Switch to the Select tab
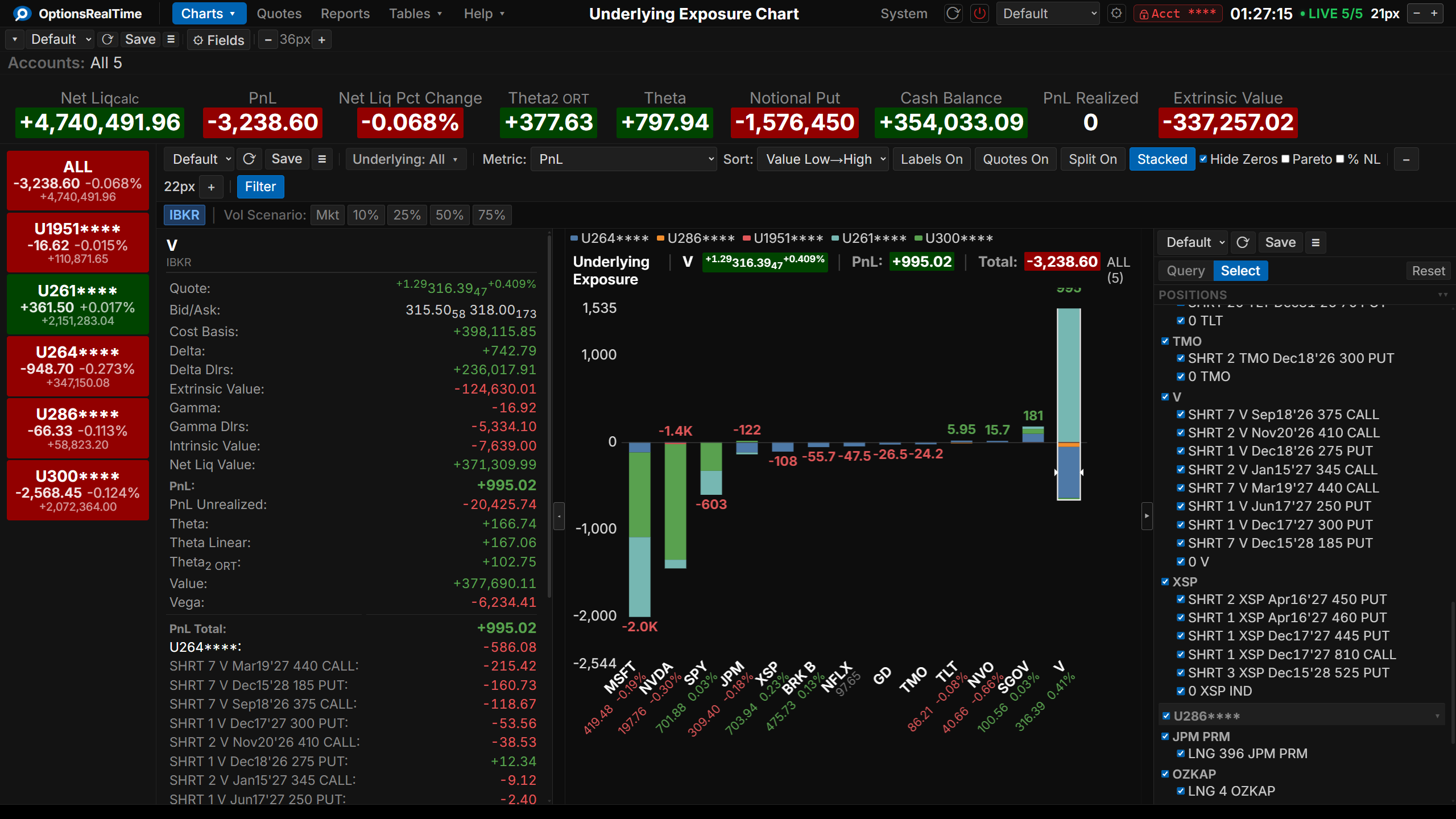 1240,271
